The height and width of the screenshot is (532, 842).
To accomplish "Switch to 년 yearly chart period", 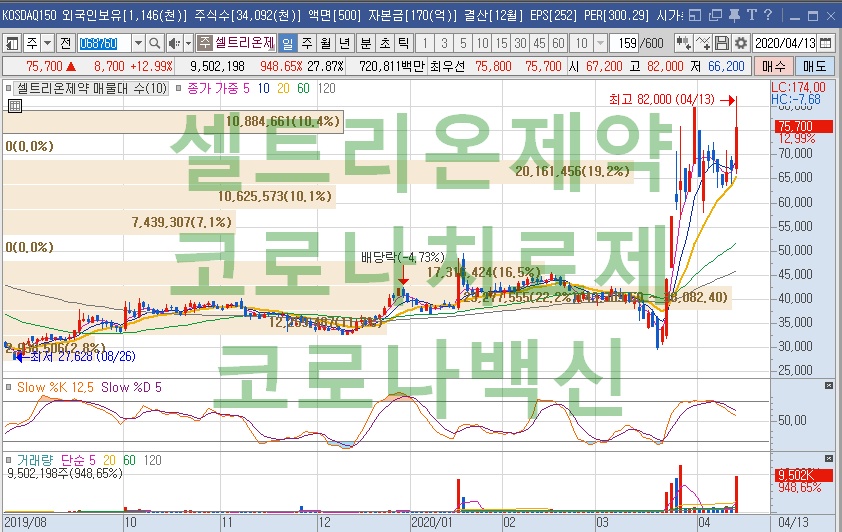I will (344, 43).
